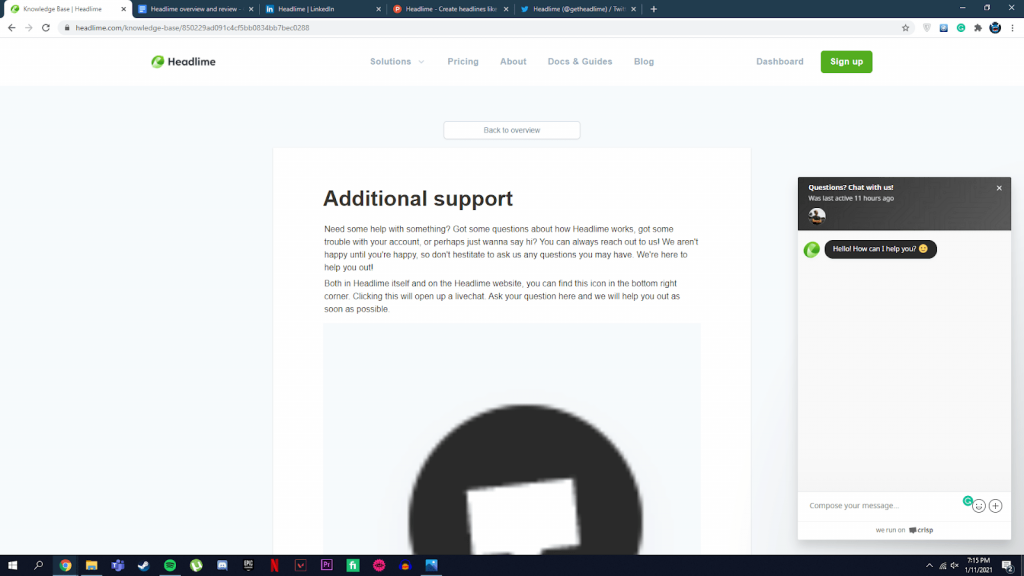Open the Windows notification center
The image size is (1024, 576).
click(1008, 566)
